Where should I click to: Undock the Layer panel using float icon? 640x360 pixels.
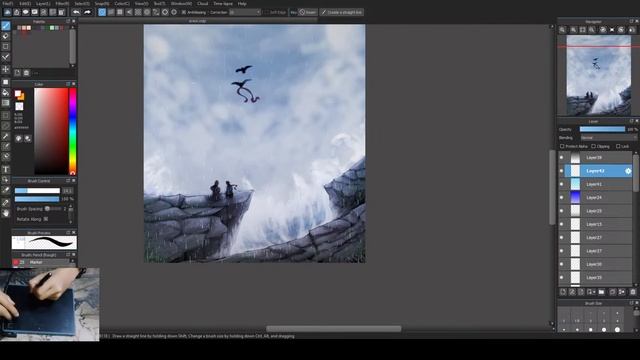[631, 121]
